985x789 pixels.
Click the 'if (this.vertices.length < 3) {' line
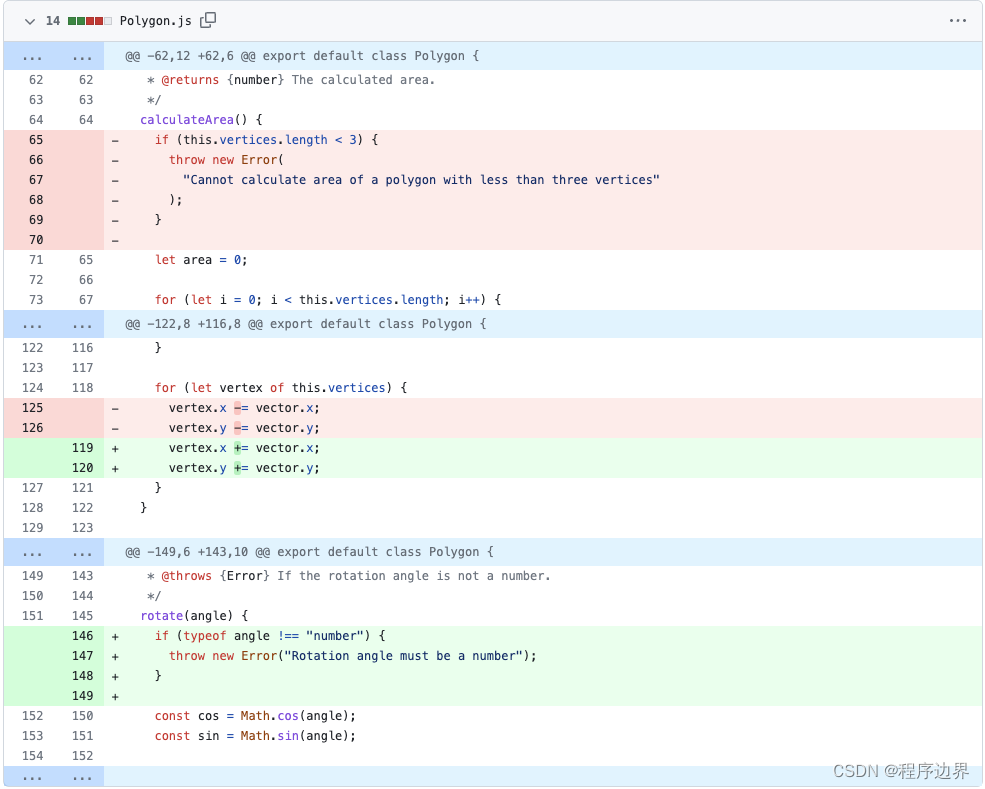(x=266, y=140)
